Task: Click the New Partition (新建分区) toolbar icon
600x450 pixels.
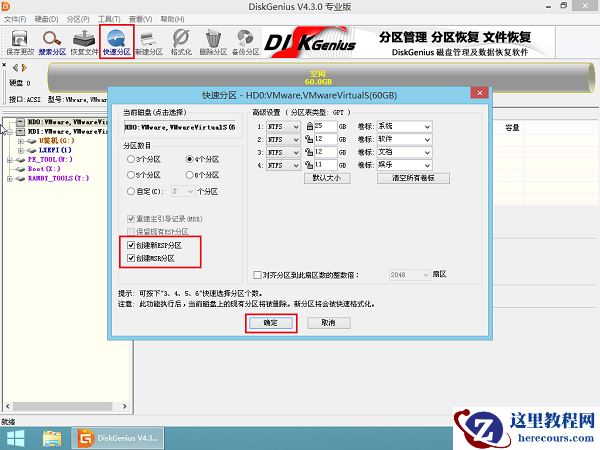Action: click(149, 42)
